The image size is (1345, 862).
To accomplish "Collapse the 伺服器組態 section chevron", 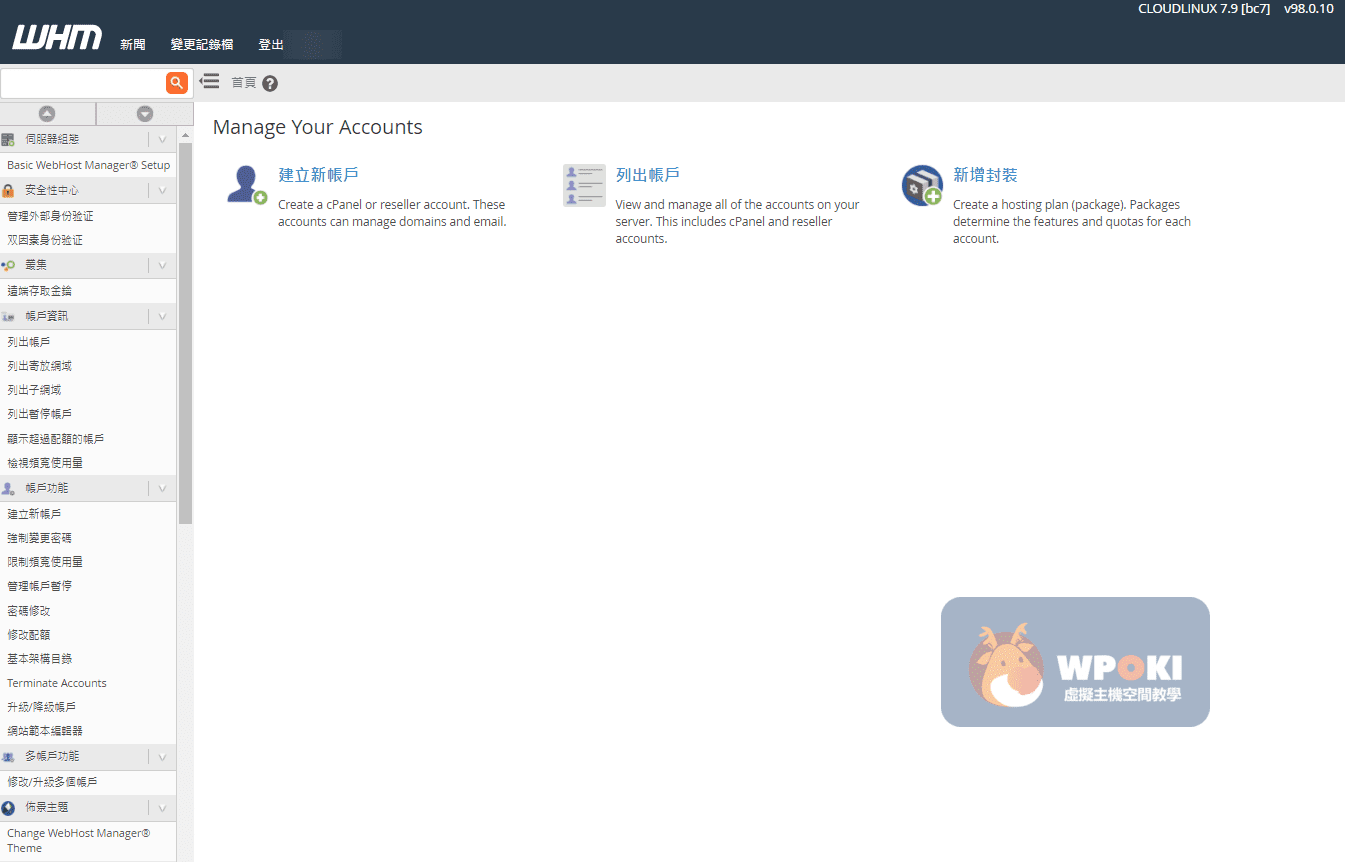I will click(162, 140).
